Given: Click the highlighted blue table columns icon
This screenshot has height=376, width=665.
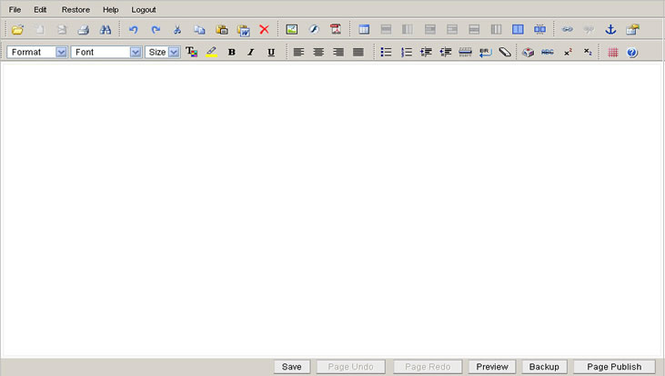Looking at the screenshot, I should click(517, 29).
